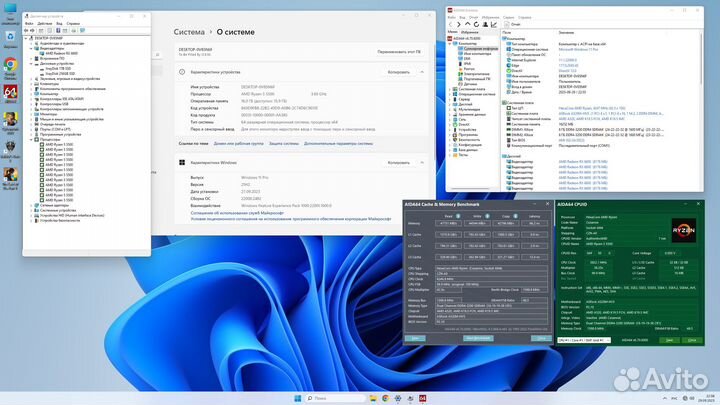The width and height of the screenshot is (720, 405).
Task: Open the Google Chrome desktop shortcut
Action: (10, 68)
